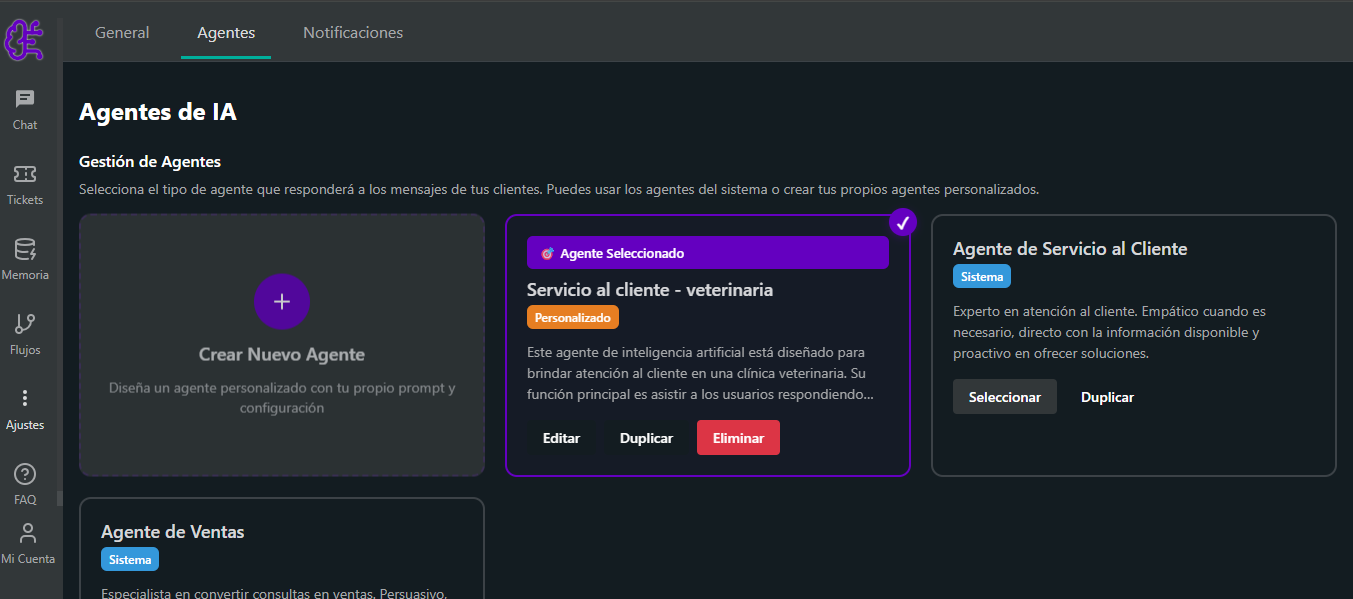Click the Servicio al cliente - veterinaria title
The width and height of the screenshot is (1353, 599).
(x=650, y=290)
